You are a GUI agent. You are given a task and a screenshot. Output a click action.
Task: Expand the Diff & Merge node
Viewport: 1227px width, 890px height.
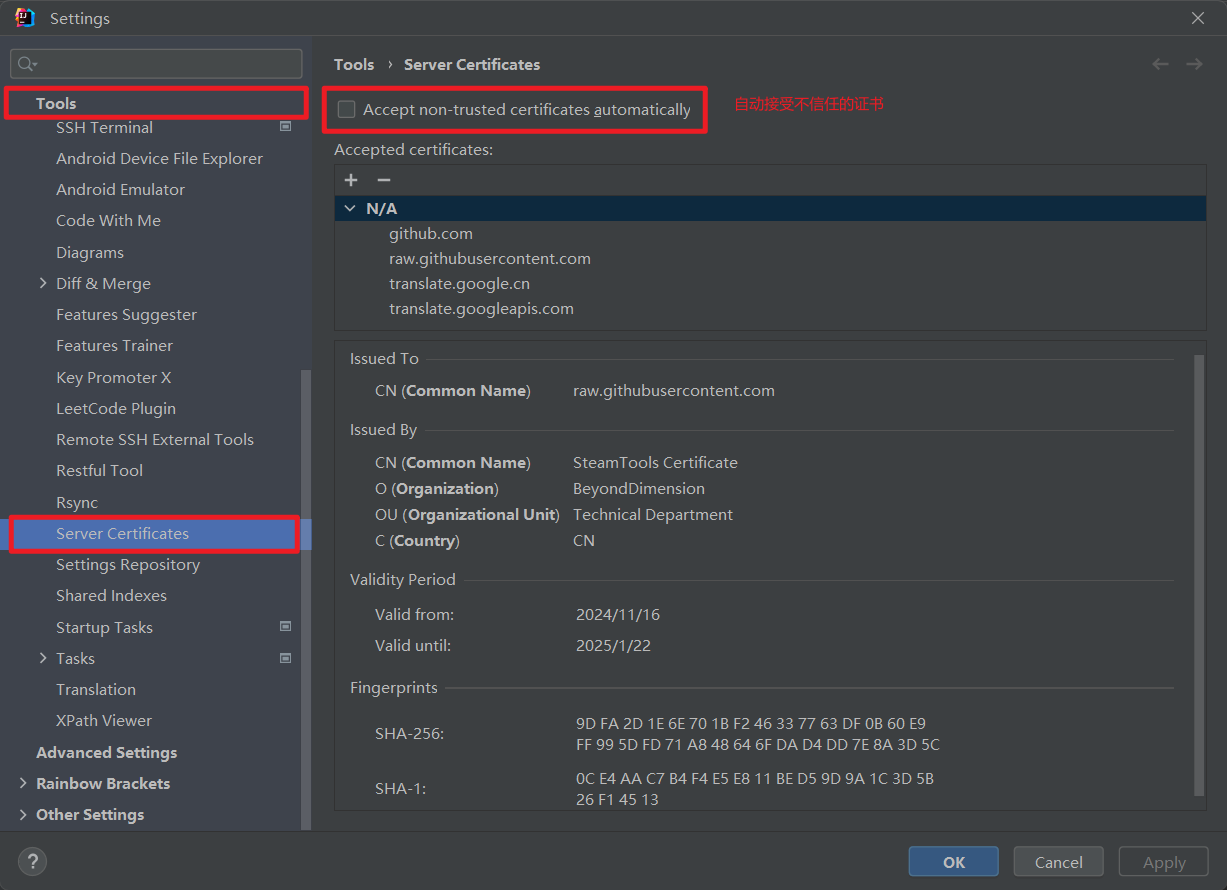[43, 283]
